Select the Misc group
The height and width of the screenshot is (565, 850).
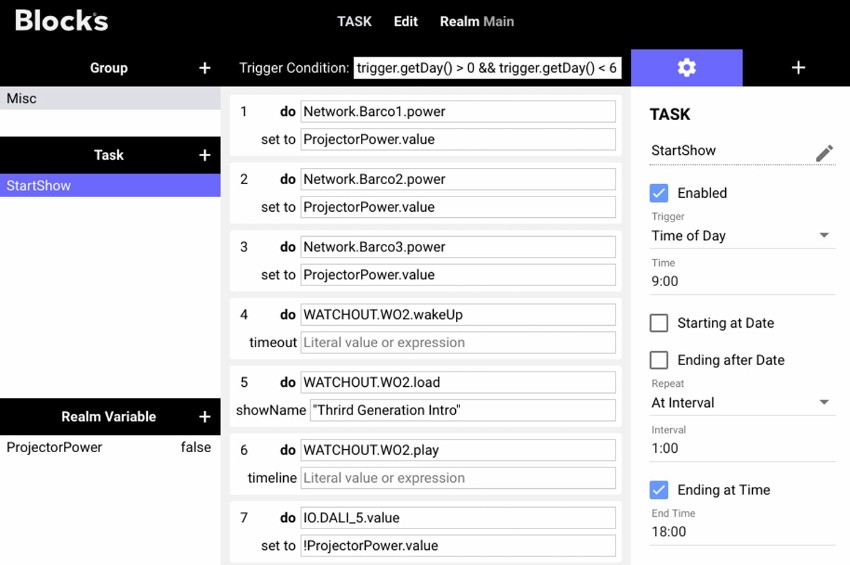110,99
